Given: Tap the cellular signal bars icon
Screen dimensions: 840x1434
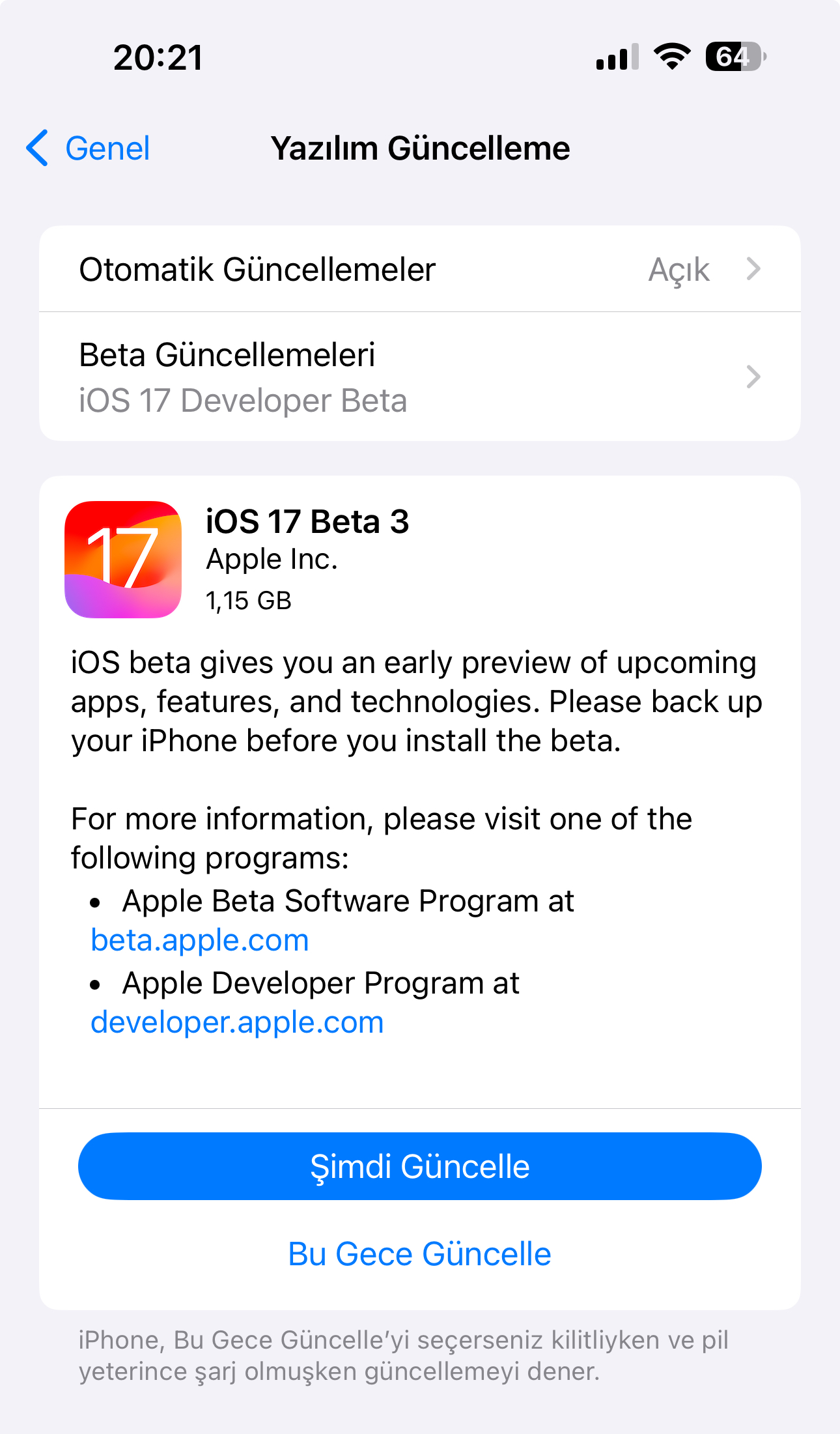Looking at the screenshot, I should 617,57.
